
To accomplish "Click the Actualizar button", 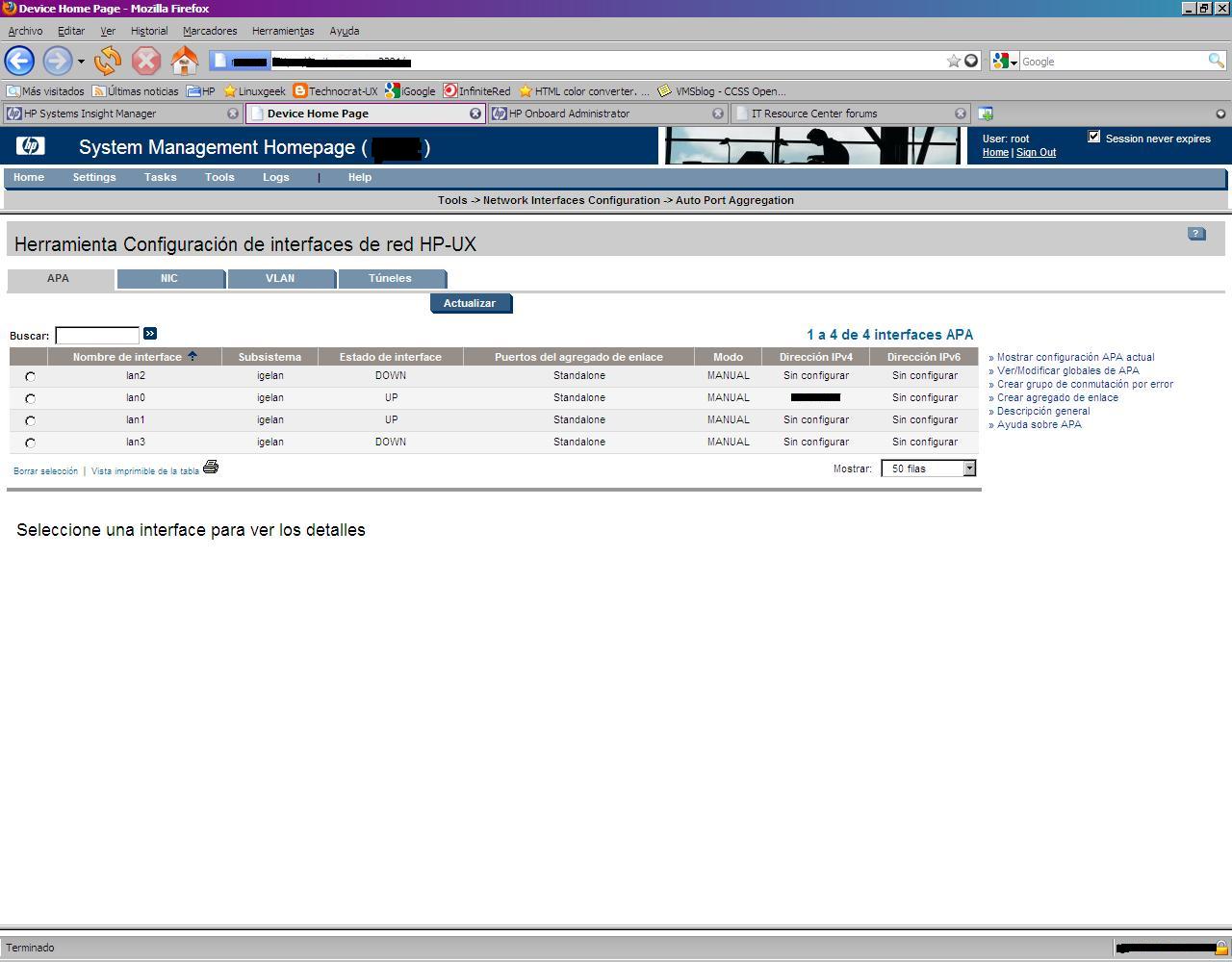I will (x=470, y=304).
